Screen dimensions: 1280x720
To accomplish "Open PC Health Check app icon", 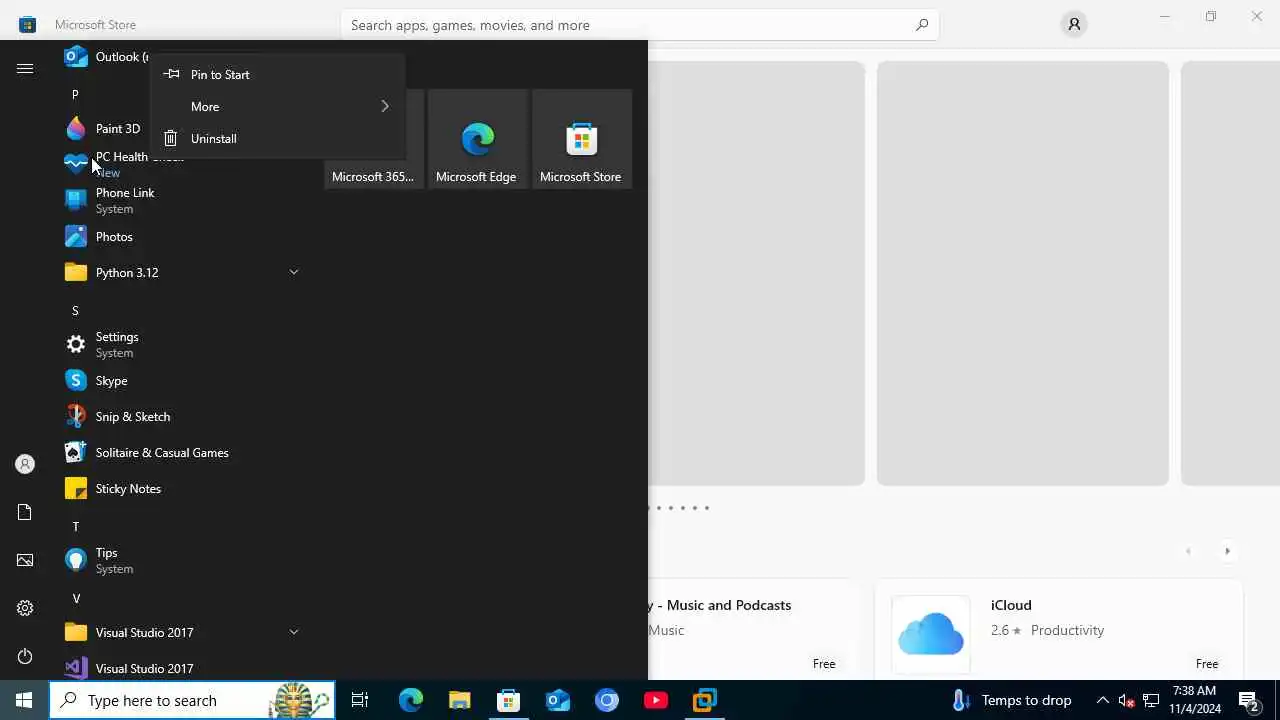I will [76, 164].
